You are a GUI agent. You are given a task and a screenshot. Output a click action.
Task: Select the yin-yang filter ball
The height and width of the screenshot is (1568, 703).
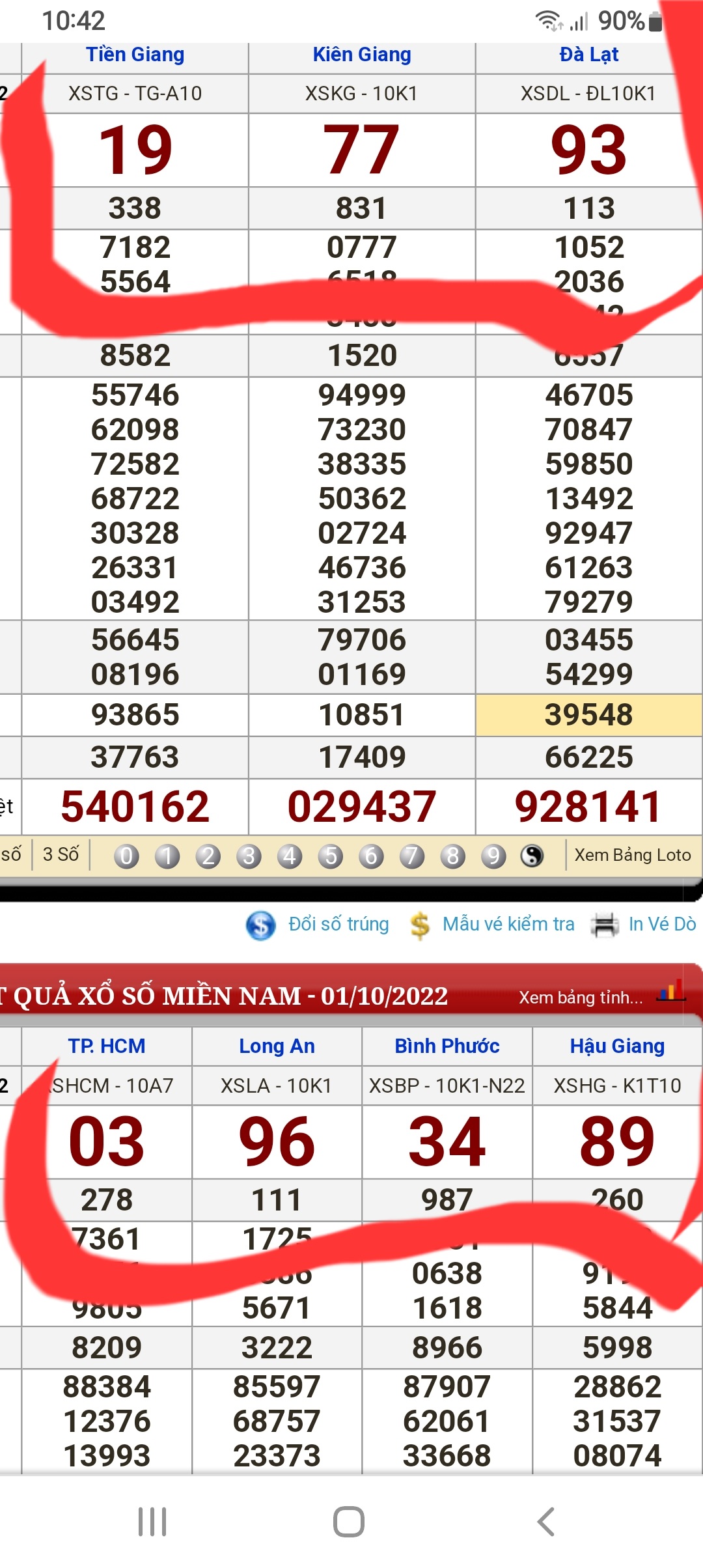pos(532,856)
